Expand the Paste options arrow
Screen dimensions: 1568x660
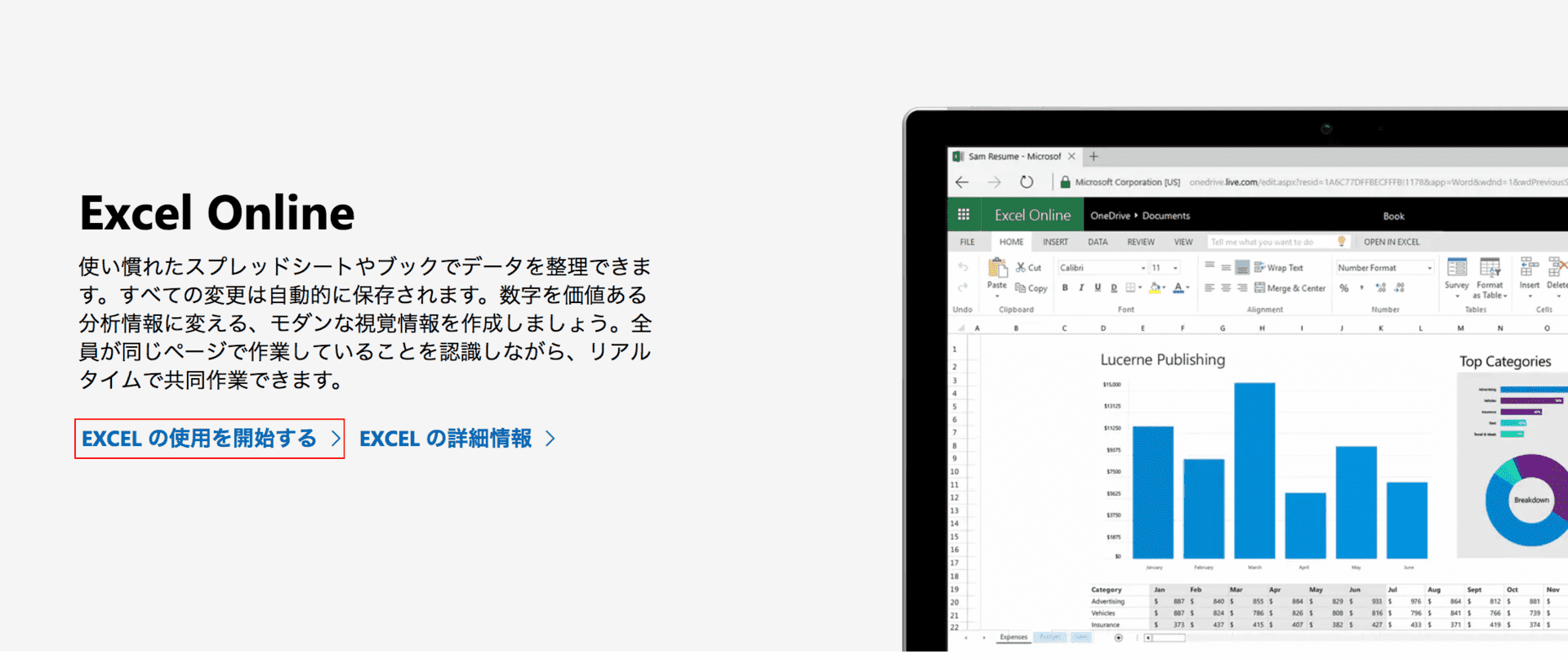pyautogui.click(x=997, y=295)
